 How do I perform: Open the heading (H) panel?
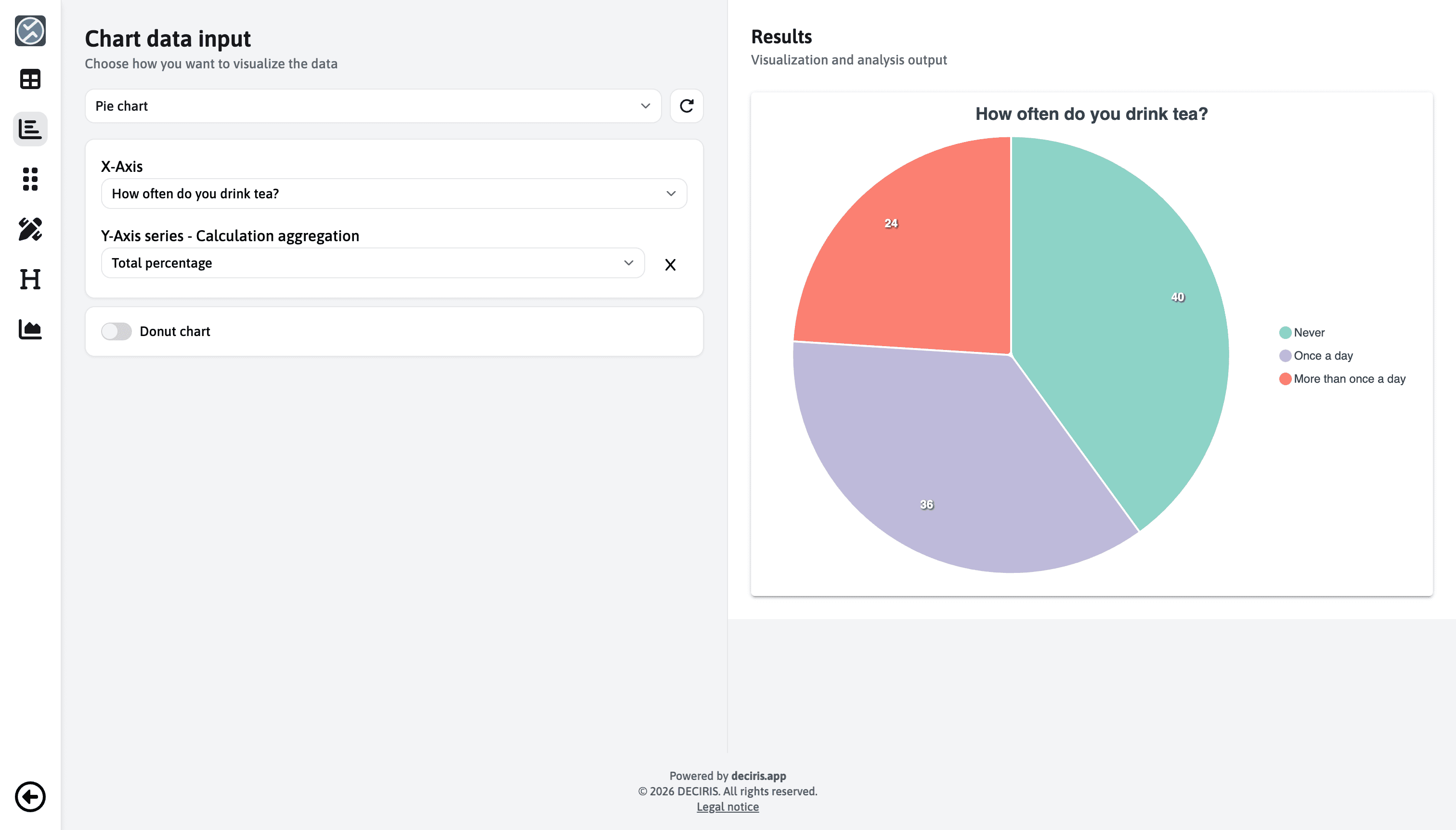click(30, 280)
